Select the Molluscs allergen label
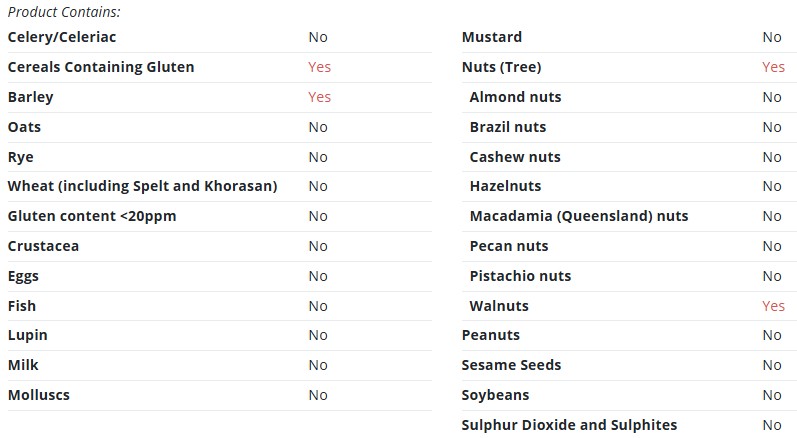The image size is (797, 438). tap(39, 395)
